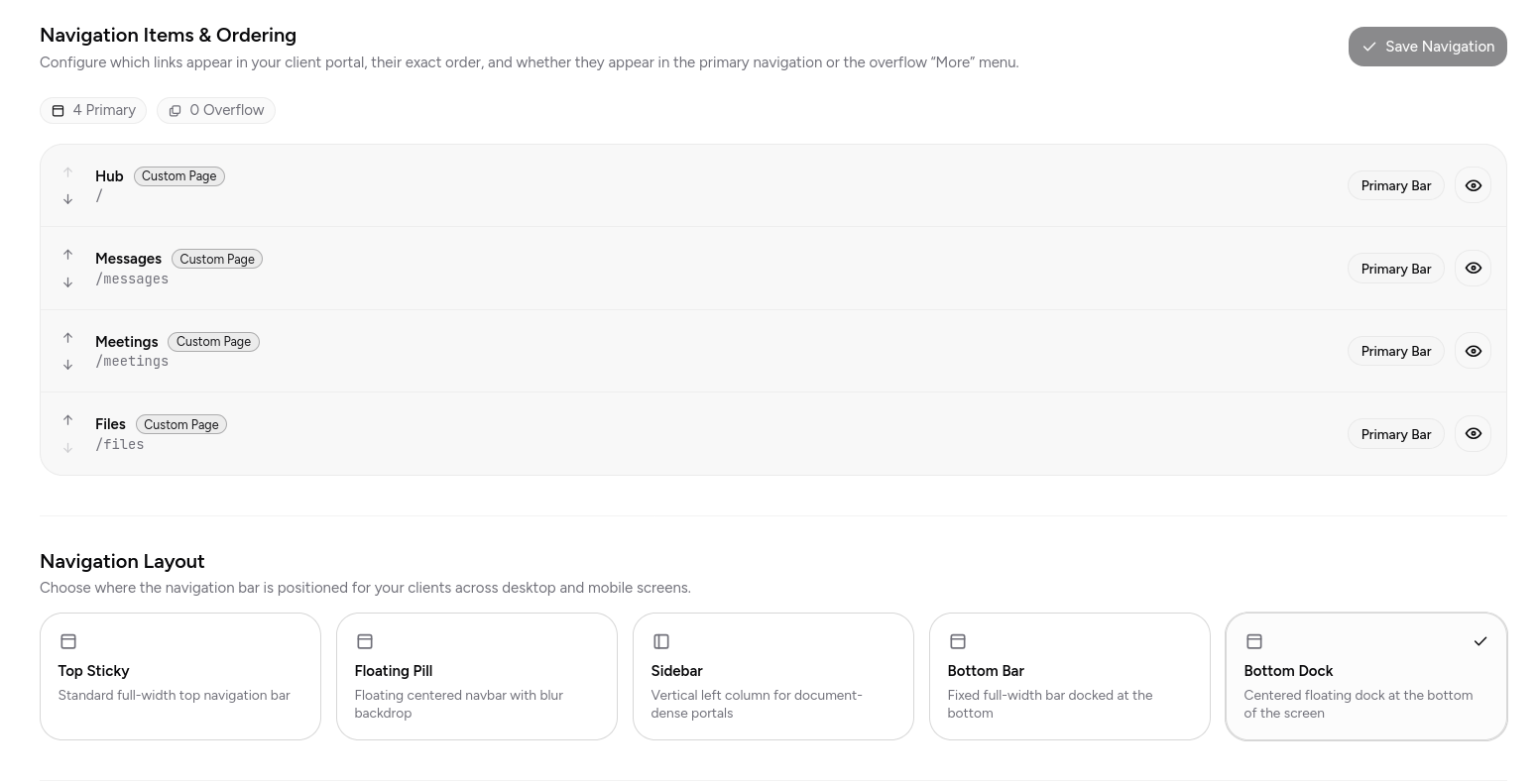Click the Custom Page tag beside Meetings
This screenshot has width=1538, height=784.
click(213, 342)
